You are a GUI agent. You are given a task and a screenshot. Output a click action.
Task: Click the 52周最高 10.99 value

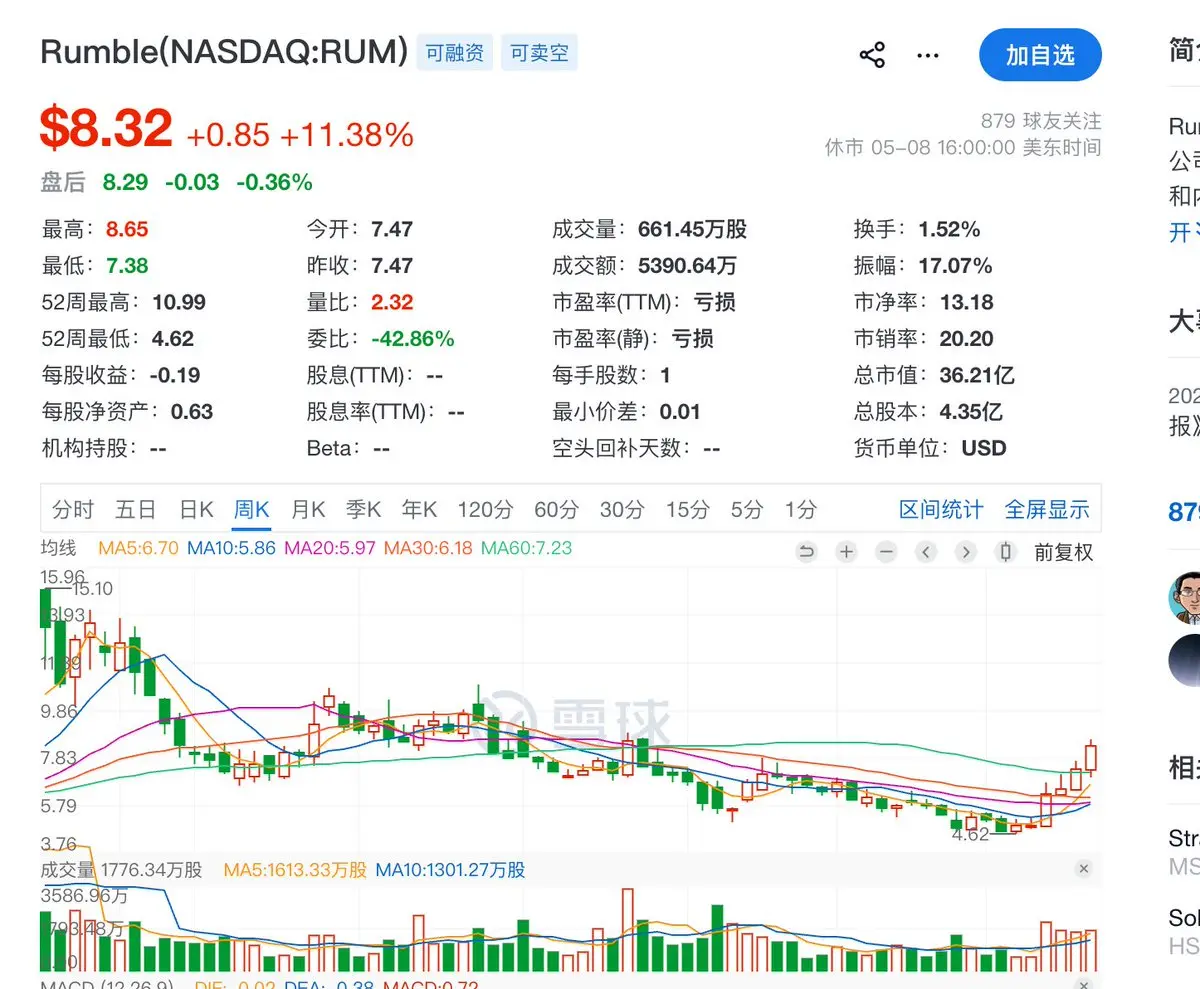coord(179,302)
